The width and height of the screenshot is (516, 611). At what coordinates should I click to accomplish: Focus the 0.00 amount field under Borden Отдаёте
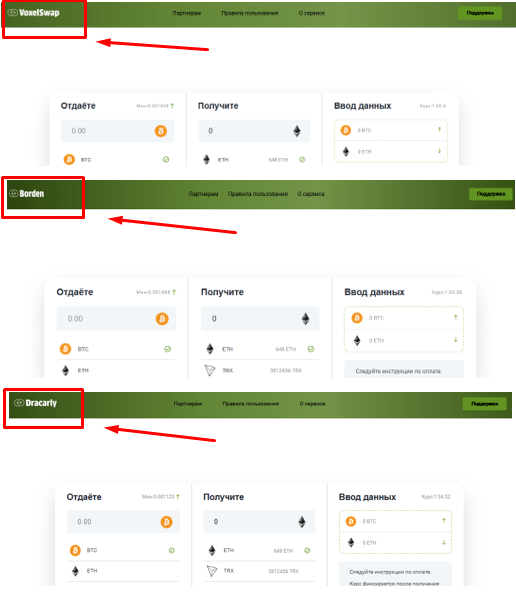pyautogui.click(x=116, y=319)
